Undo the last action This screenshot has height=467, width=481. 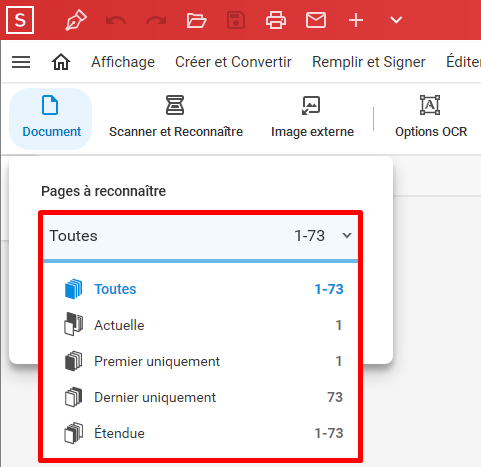pos(116,20)
